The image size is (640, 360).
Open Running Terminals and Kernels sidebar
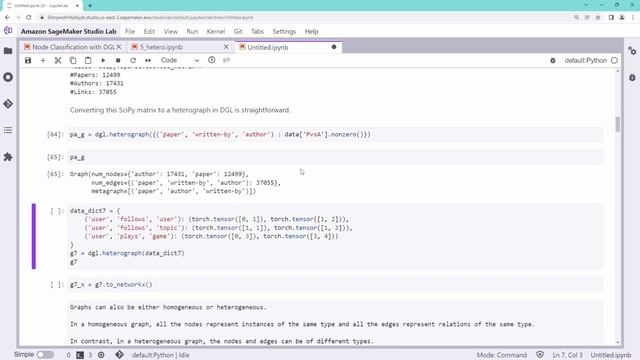8,77
